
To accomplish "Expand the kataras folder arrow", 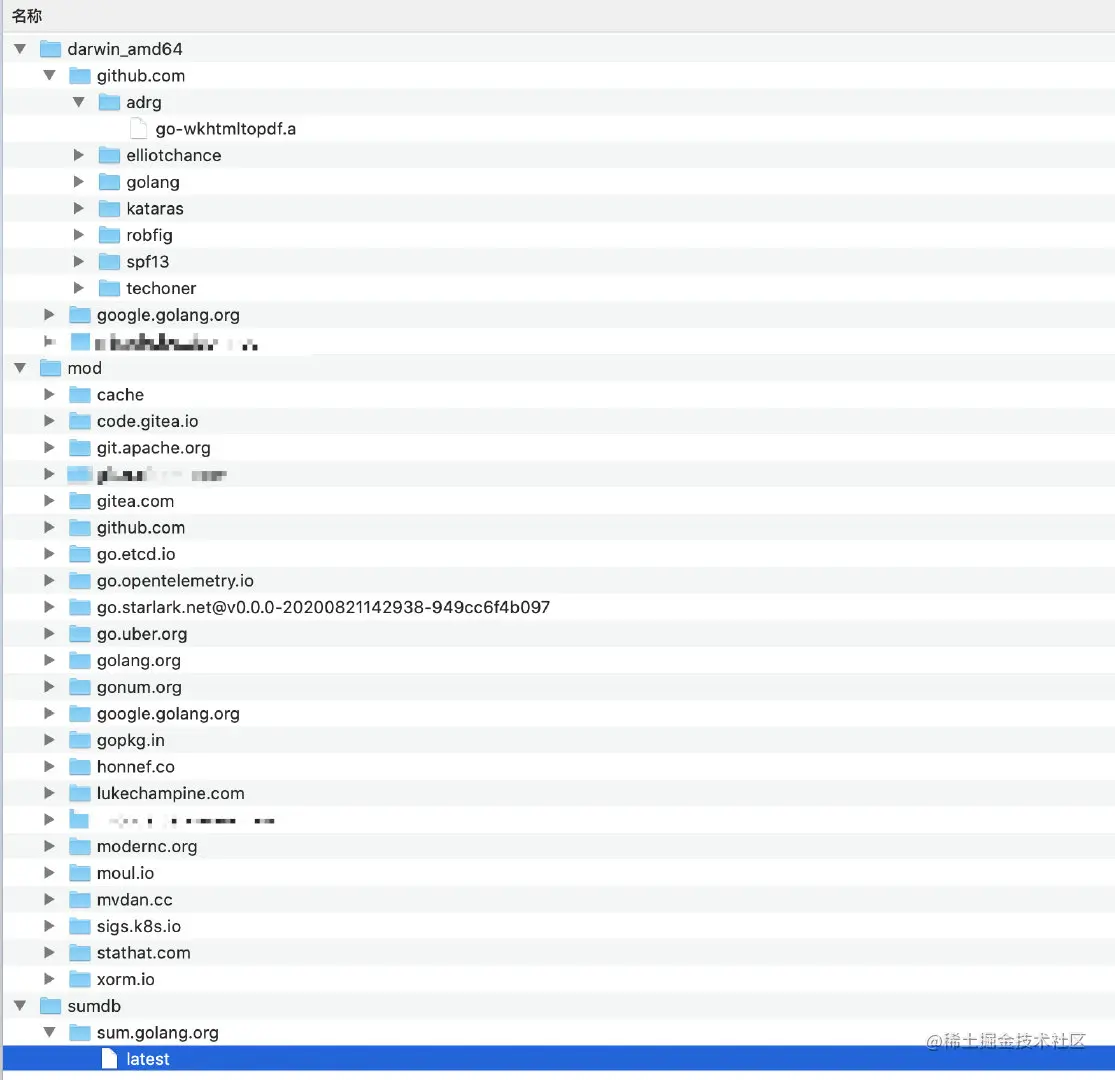I will (x=79, y=208).
